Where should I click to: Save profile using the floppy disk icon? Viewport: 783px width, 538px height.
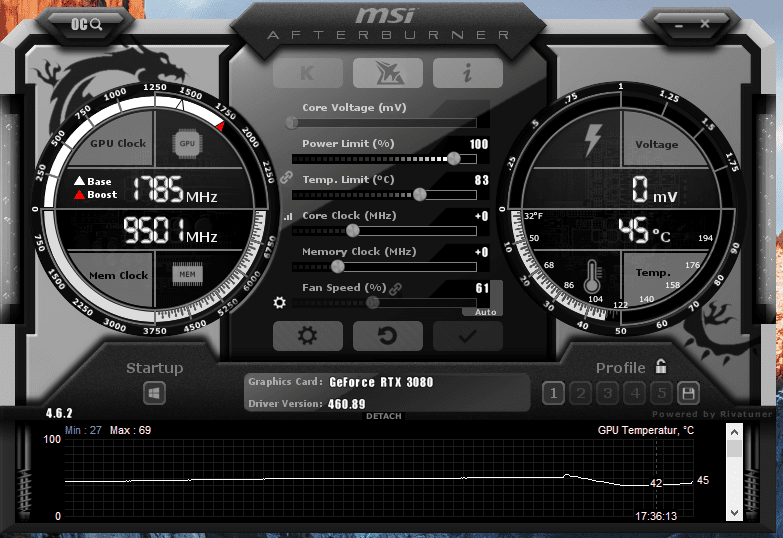(x=688, y=393)
